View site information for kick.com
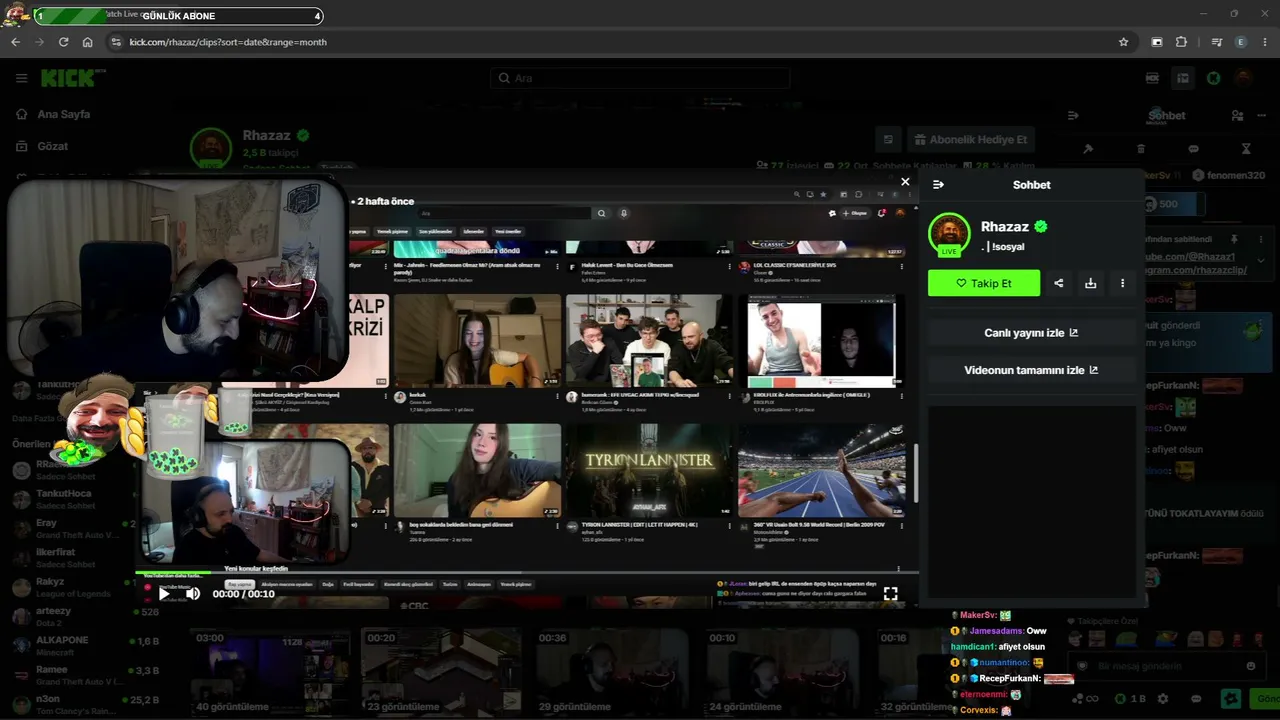Image resolution: width=1280 pixels, height=720 pixels. [x=116, y=42]
